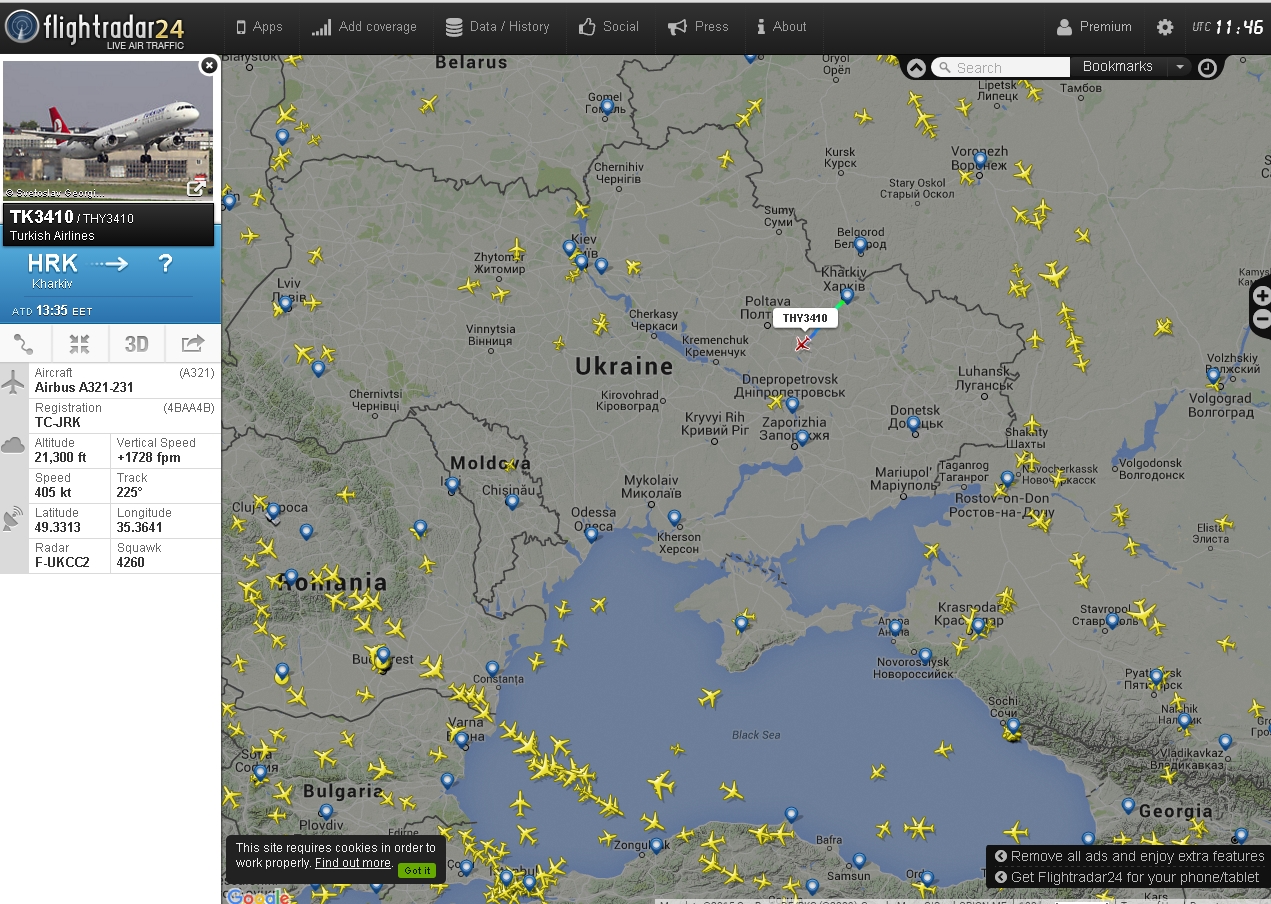Expand the Bookmarks dropdown arrow
This screenshot has height=904, width=1271.
1180,67
